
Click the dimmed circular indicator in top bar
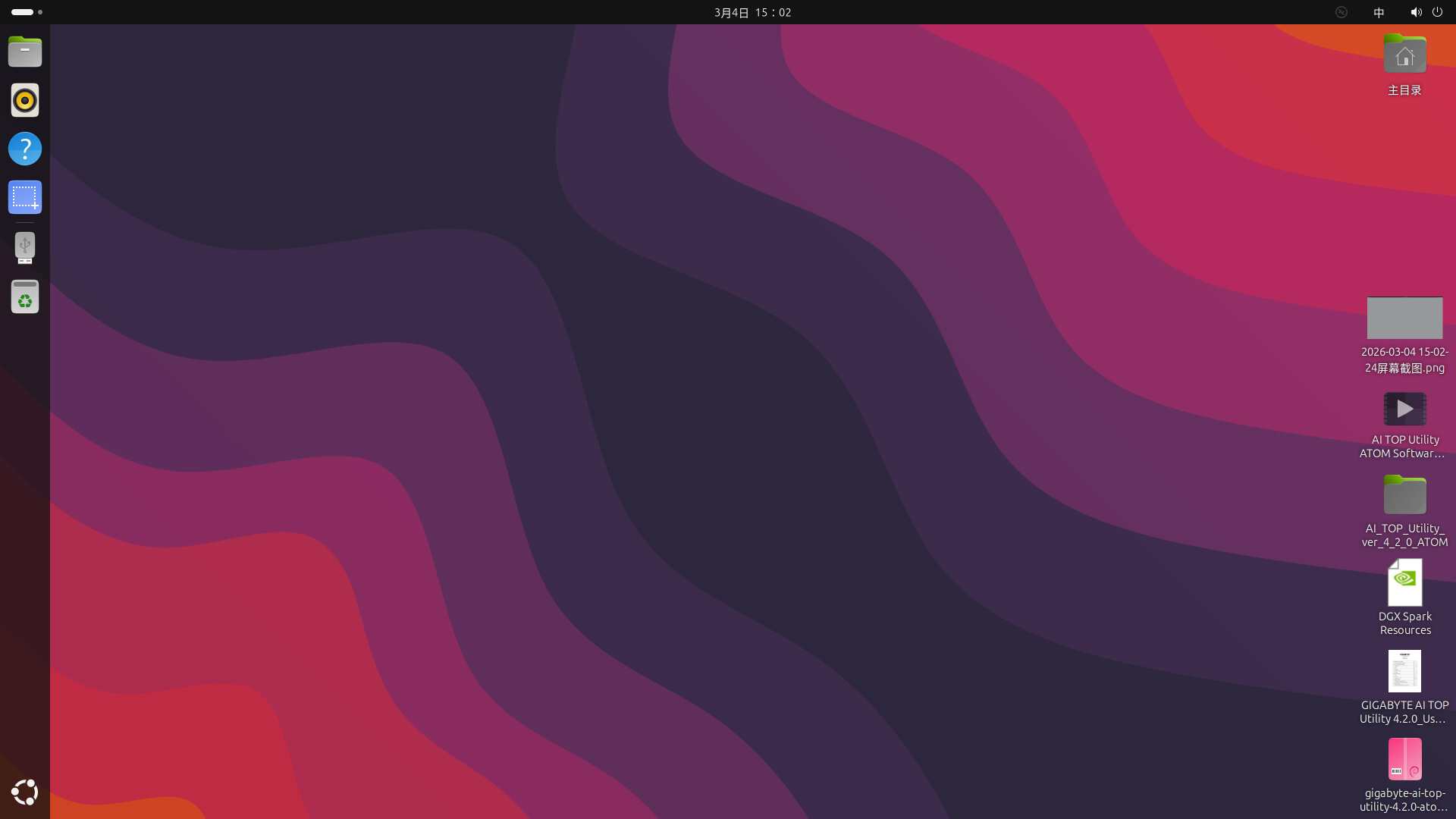(1341, 12)
